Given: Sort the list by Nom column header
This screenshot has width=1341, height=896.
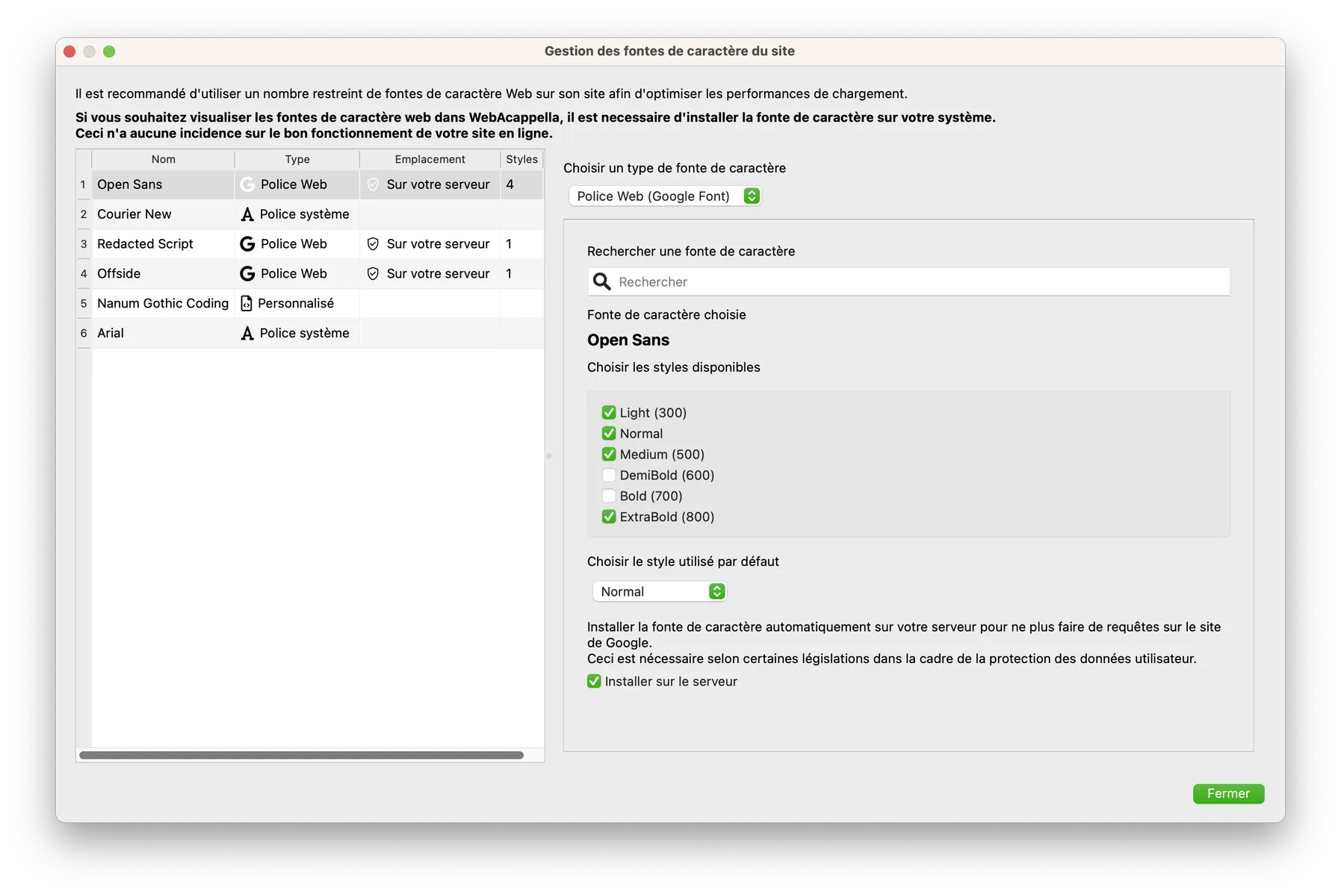Looking at the screenshot, I should point(163,160).
